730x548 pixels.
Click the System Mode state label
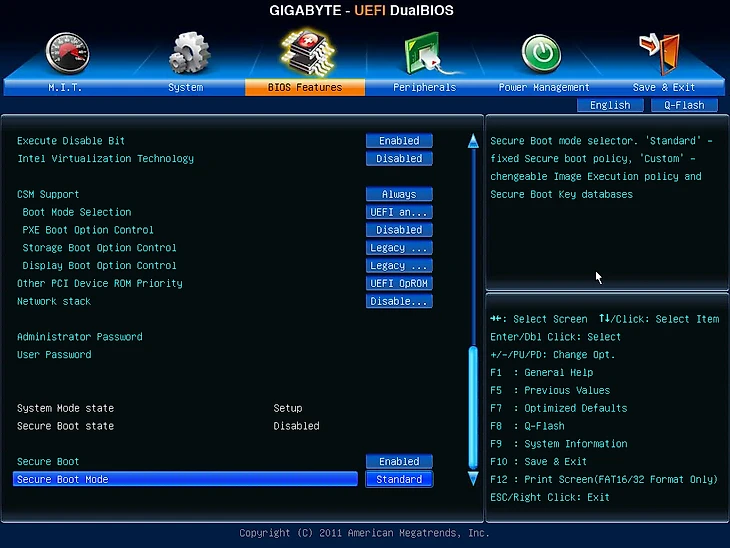(x=65, y=408)
